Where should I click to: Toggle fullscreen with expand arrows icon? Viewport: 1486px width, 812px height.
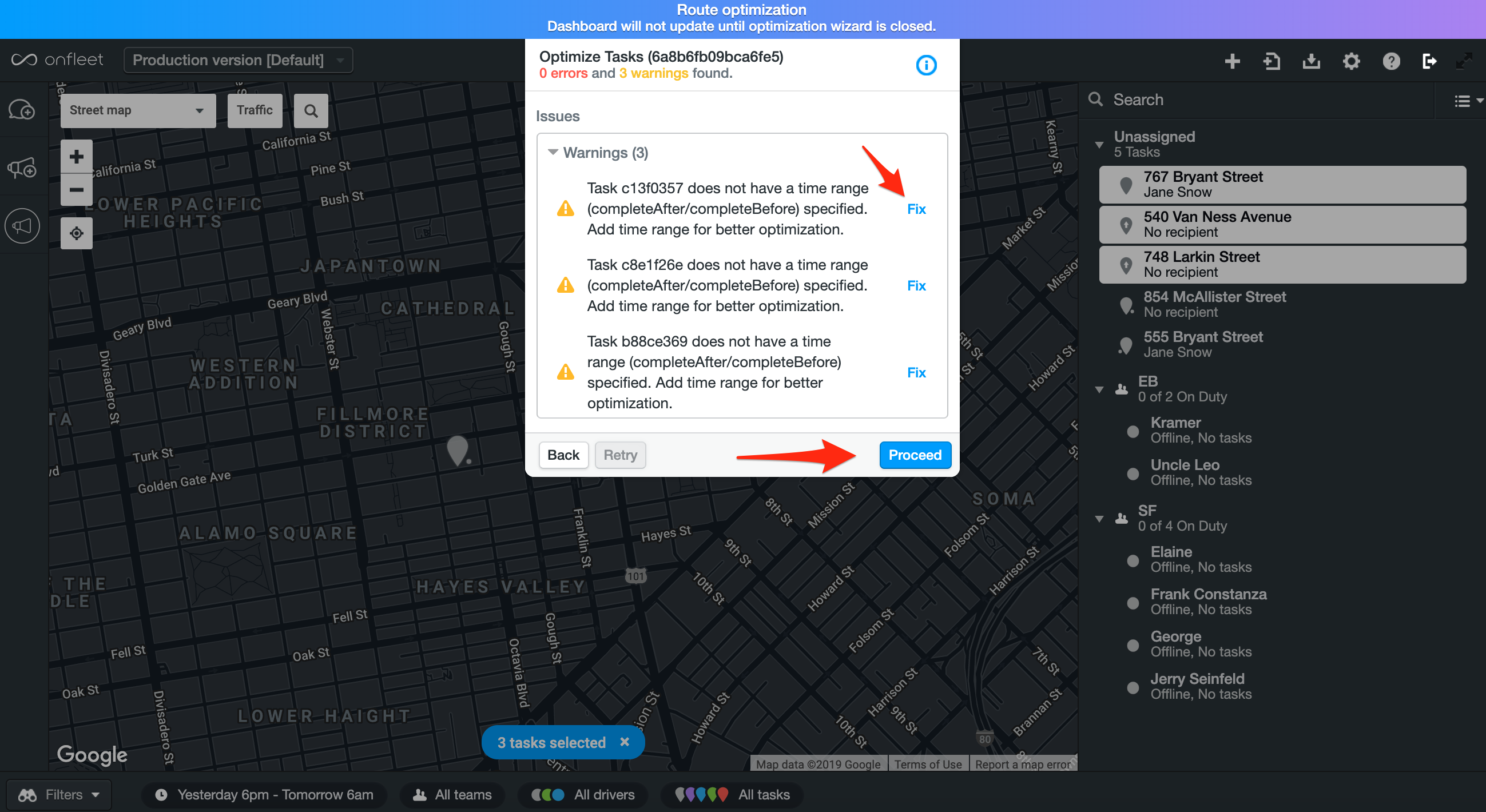[x=1464, y=61]
